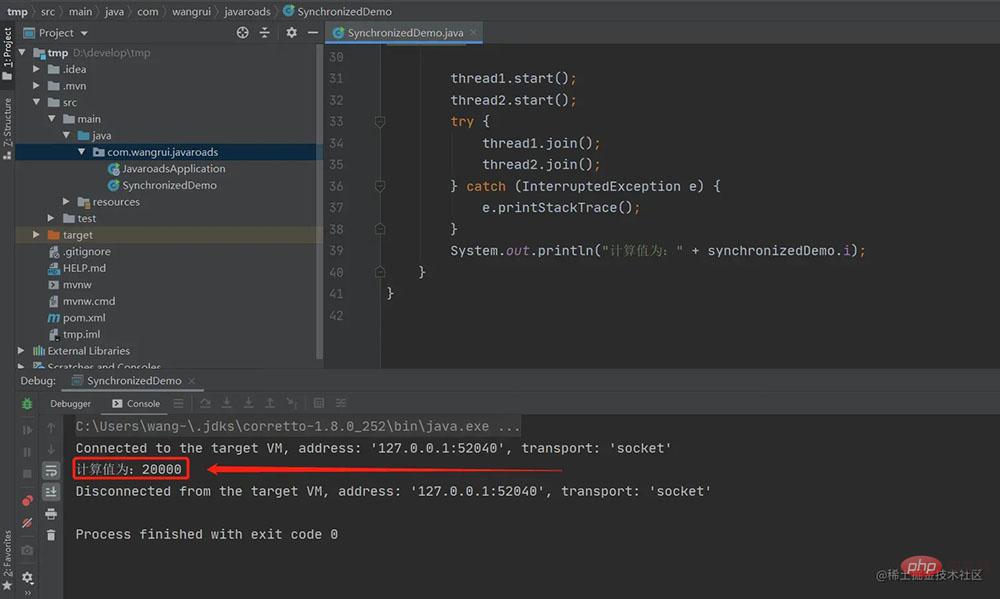Click the Clear All trash icon
Image resolution: width=1000 pixels, height=599 pixels.
pos(51,535)
